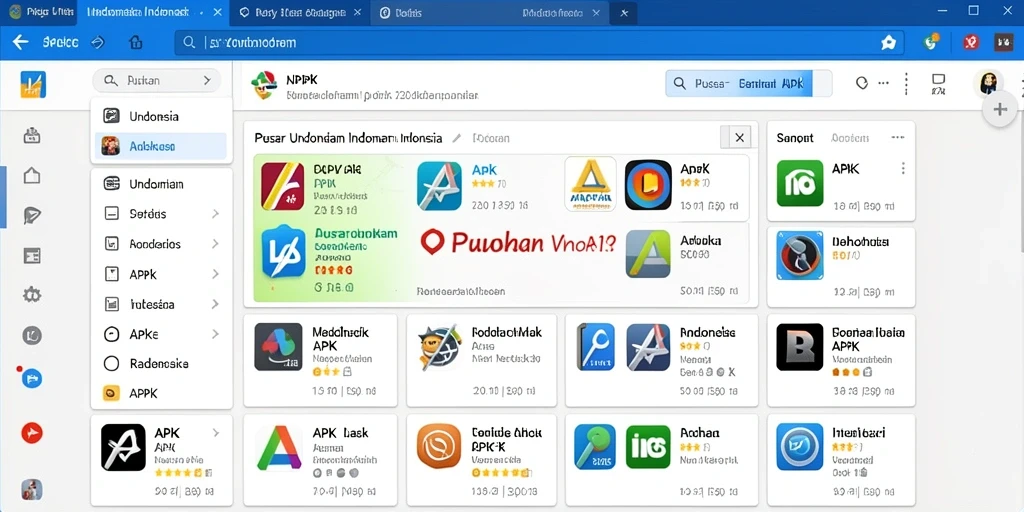Close the Pusar Undondam banner with X
The width and height of the screenshot is (1024, 512).
[739, 138]
